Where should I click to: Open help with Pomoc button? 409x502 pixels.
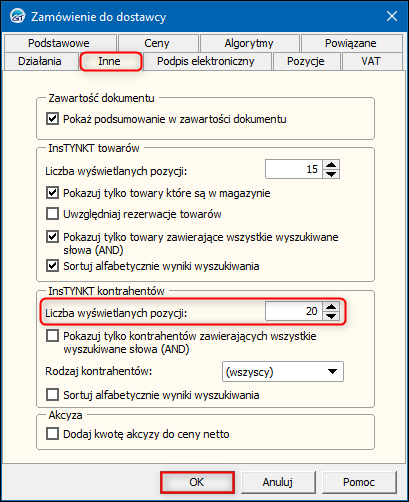359,482
